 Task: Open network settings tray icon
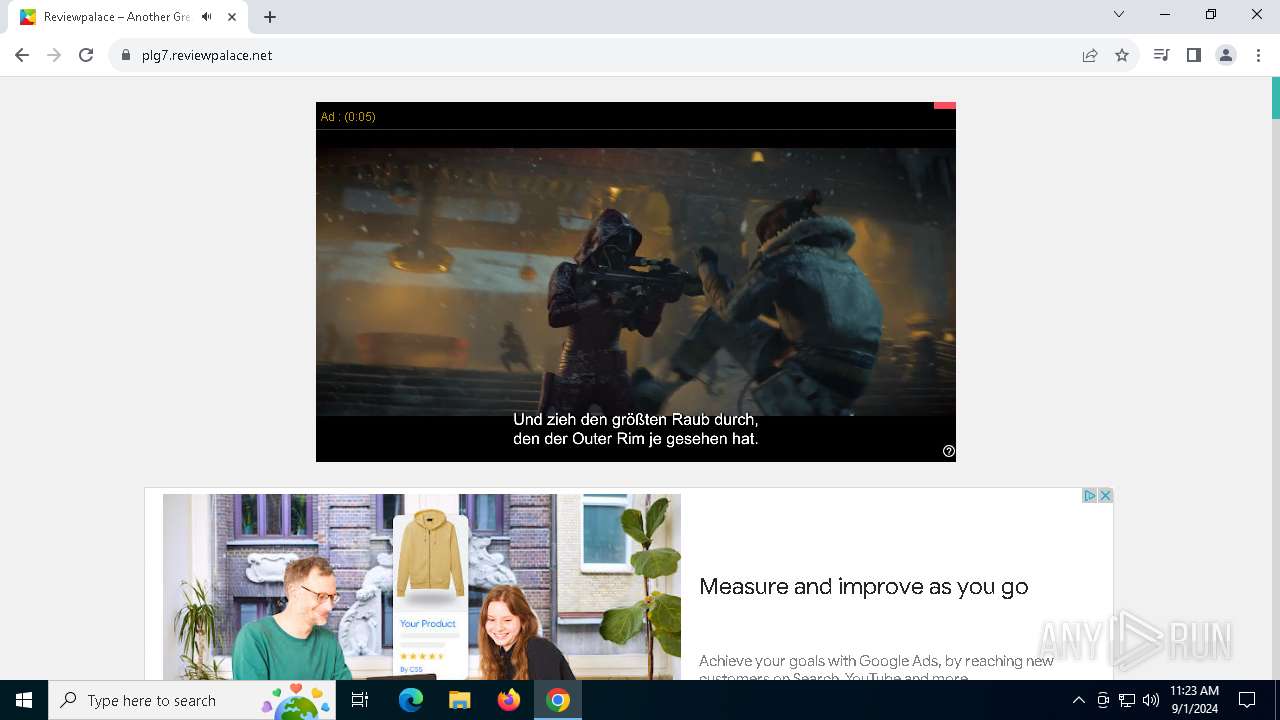click(1127, 700)
